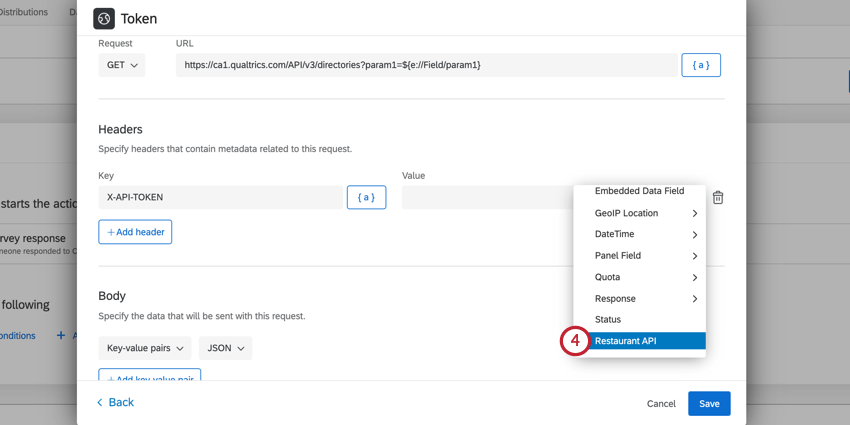Click the Token task icon in header
Viewport: 850px width, 425px height.
104,18
